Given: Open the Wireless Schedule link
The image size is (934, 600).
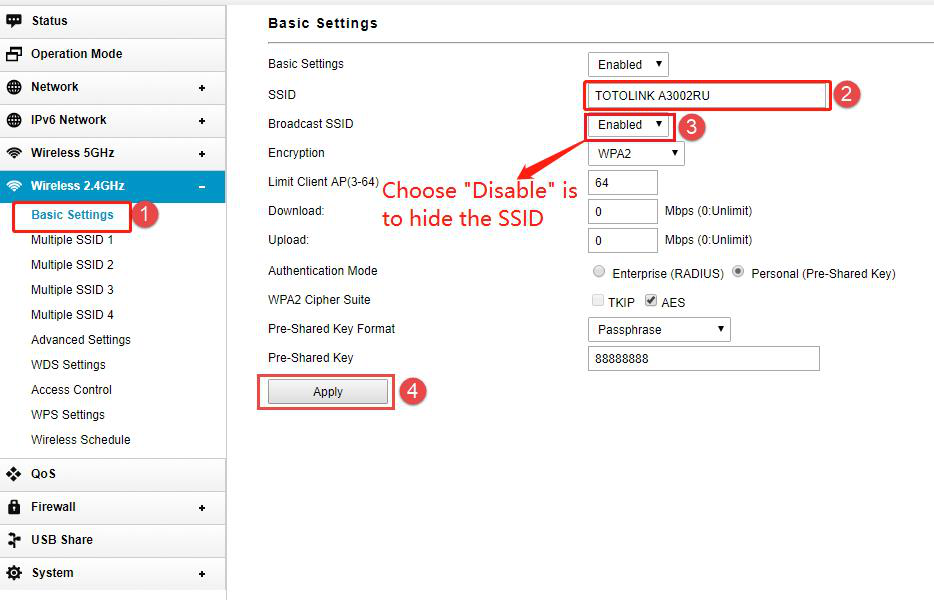Looking at the screenshot, I should (x=80, y=440).
